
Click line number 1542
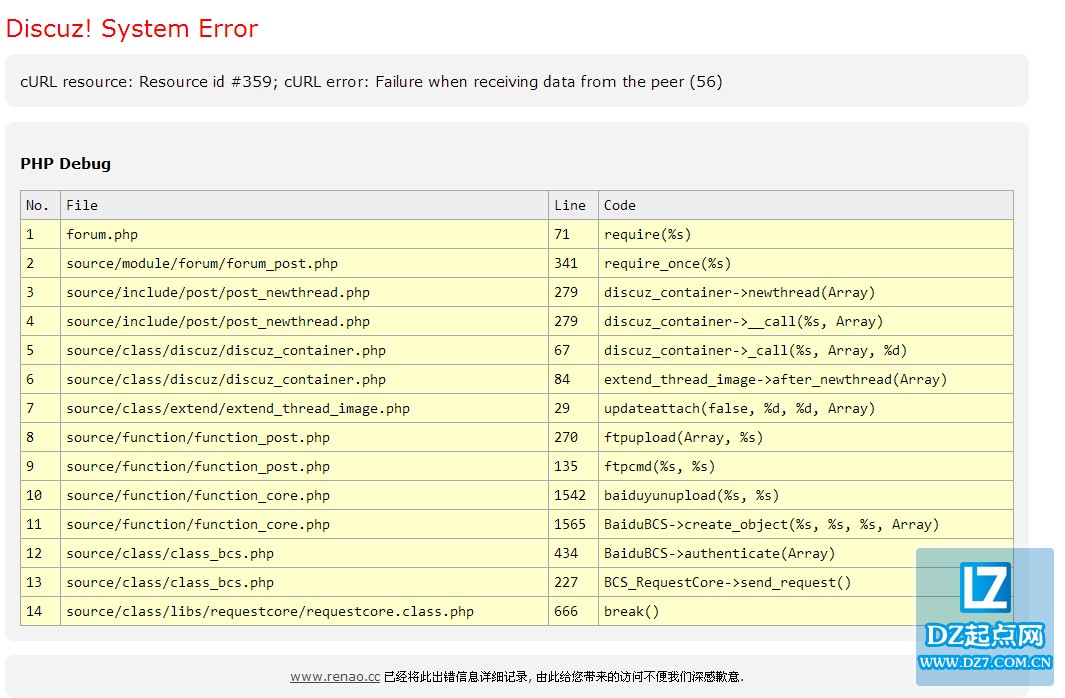pyautogui.click(x=570, y=496)
